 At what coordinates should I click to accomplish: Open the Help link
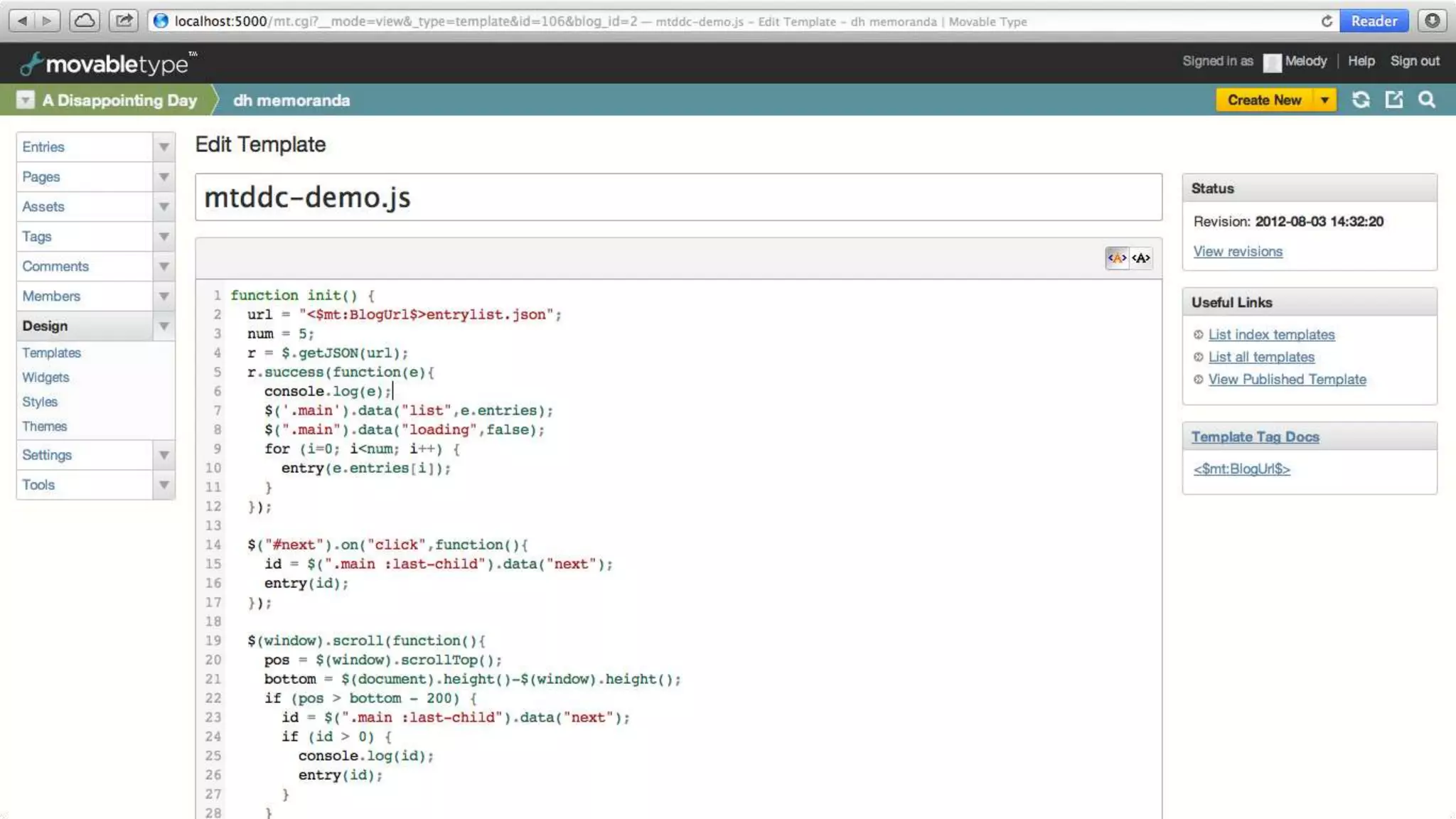[1361, 61]
